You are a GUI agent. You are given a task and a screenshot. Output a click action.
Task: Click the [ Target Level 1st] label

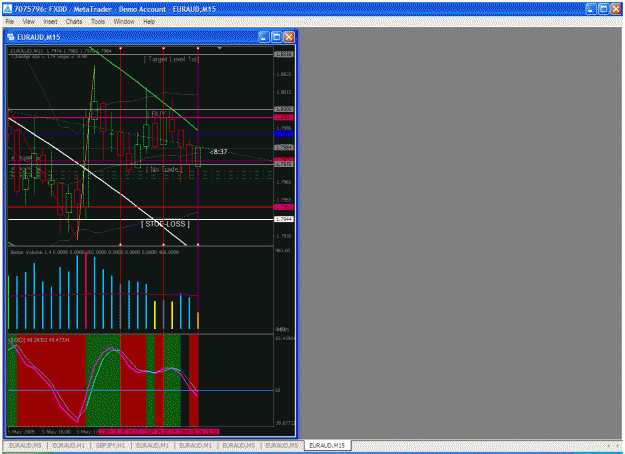tap(171, 59)
